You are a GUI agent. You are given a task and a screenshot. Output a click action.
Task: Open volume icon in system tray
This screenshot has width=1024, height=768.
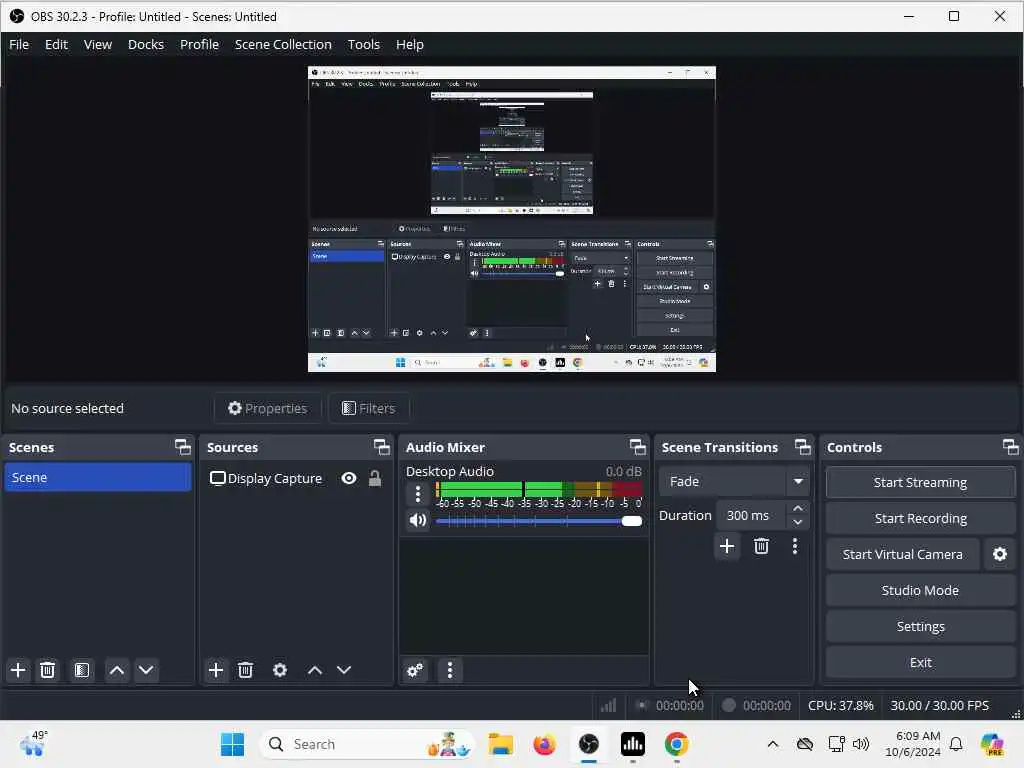pyautogui.click(x=861, y=744)
